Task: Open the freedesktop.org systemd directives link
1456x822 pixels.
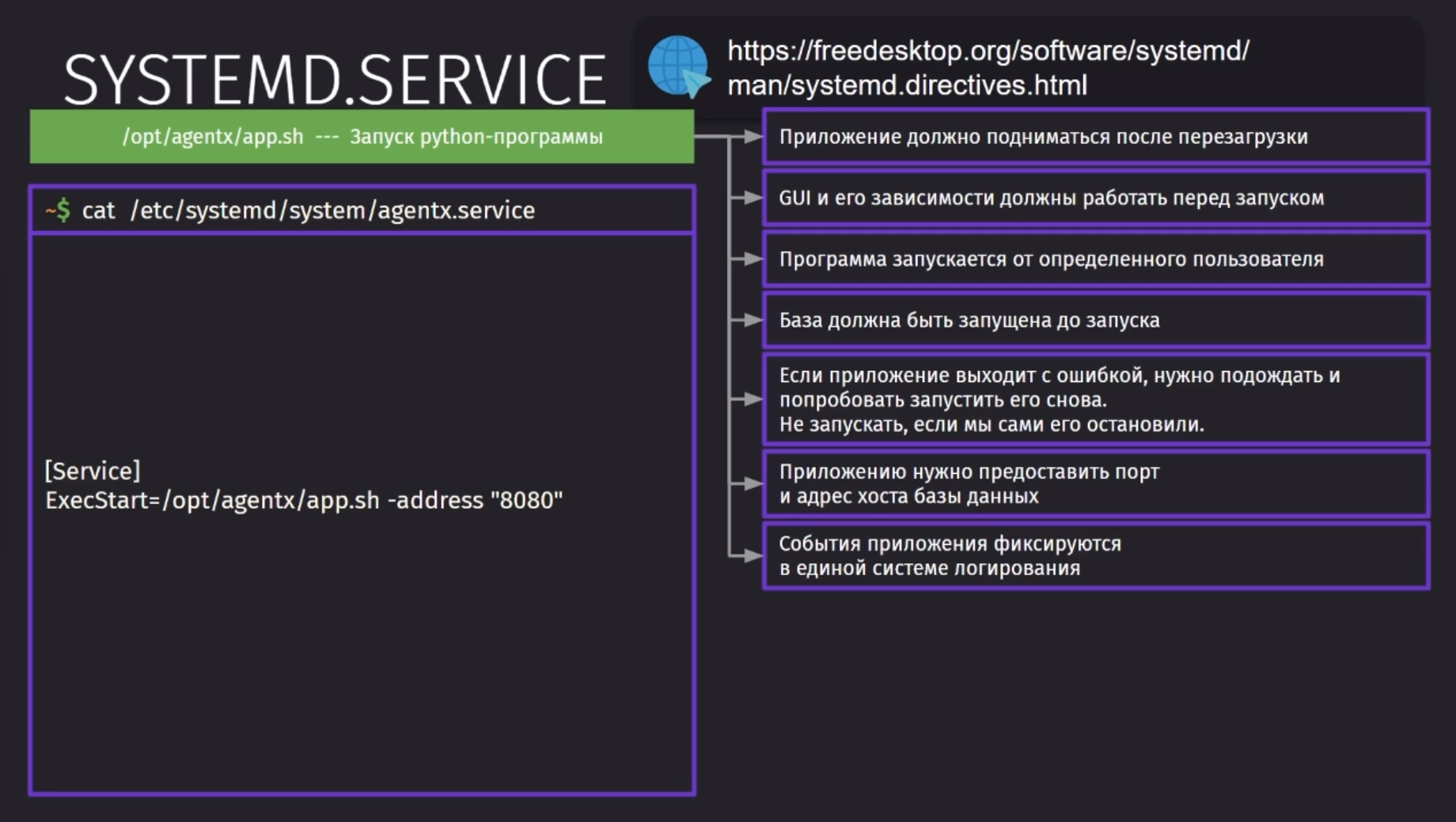Action: tap(988, 67)
